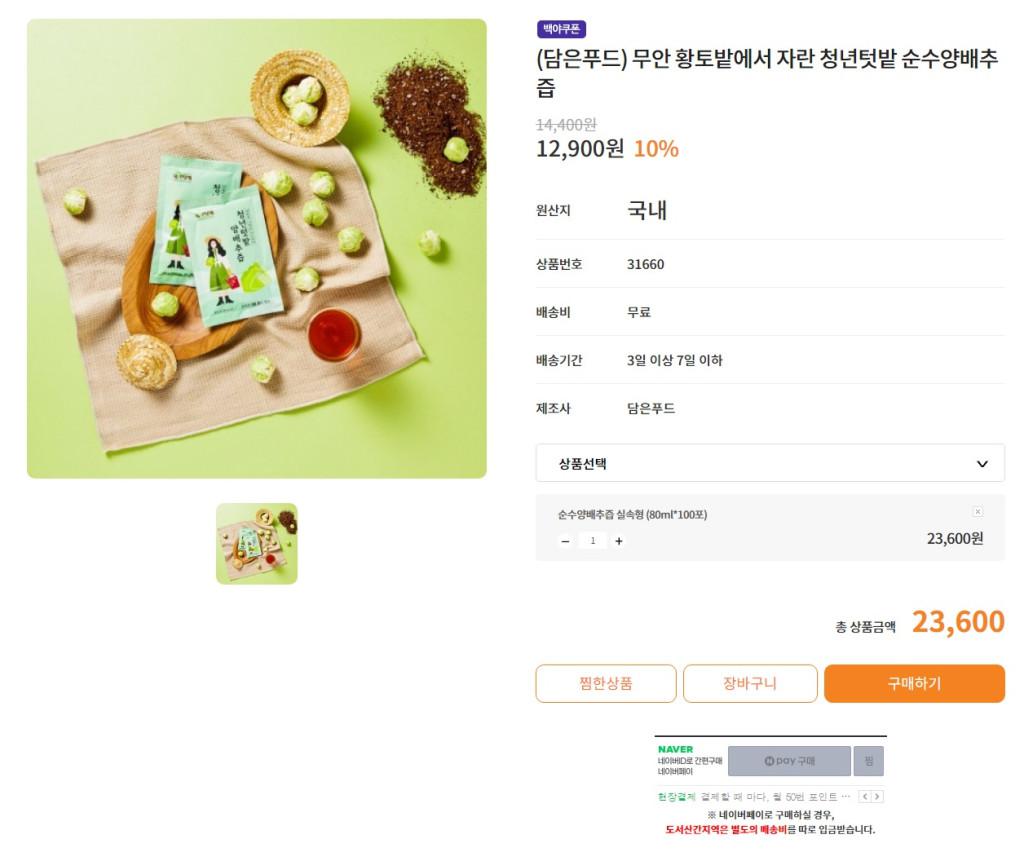Click the NAVER logo text

point(675,749)
